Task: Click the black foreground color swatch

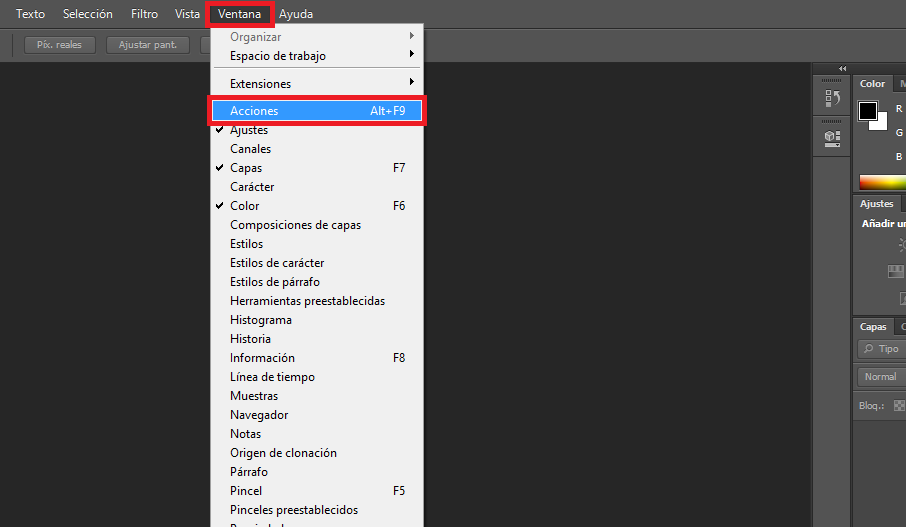Action: pyautogui.click(x=867, y=111)
